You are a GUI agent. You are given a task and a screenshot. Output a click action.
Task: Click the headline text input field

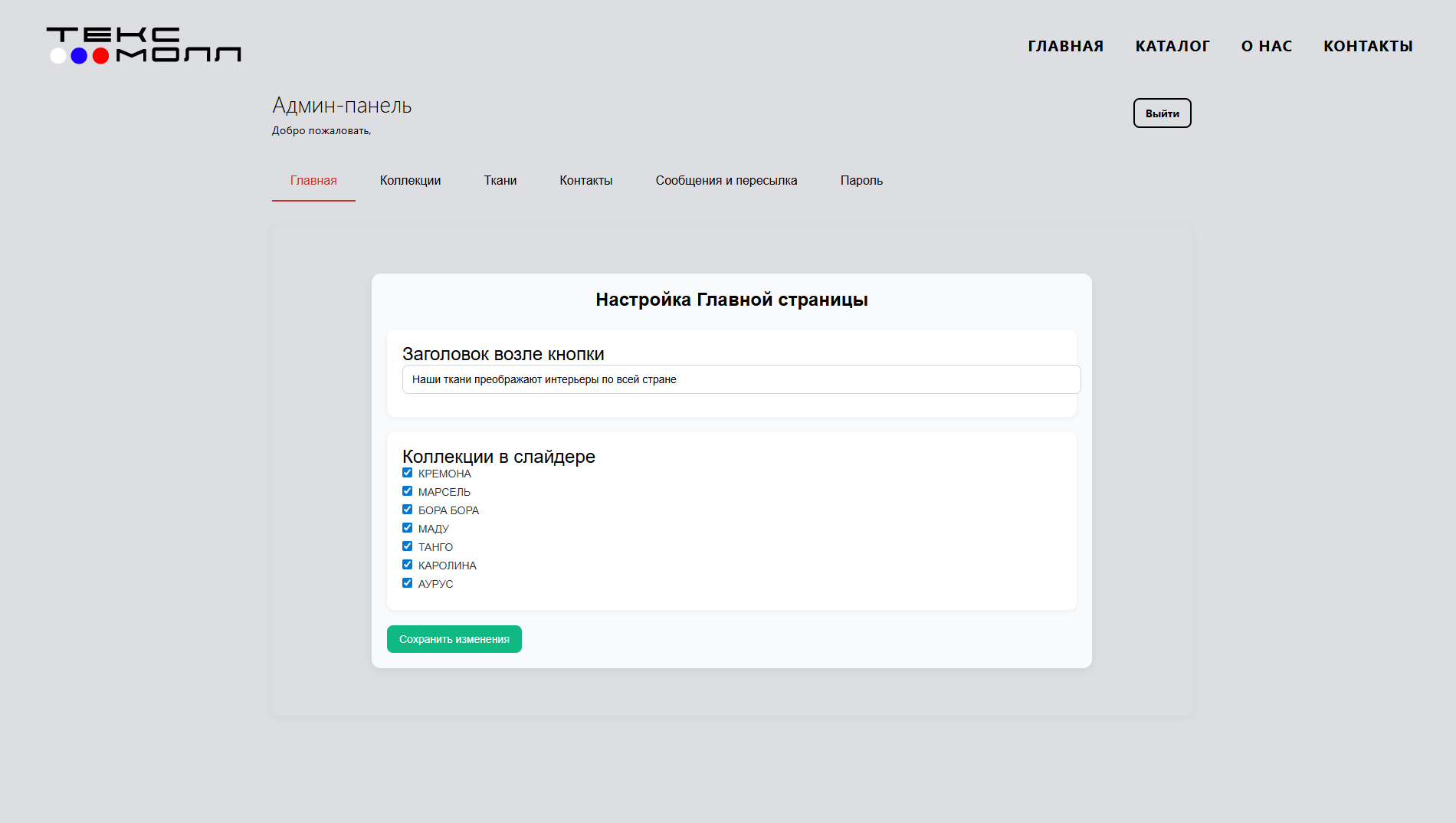click(x=740, y=379)
